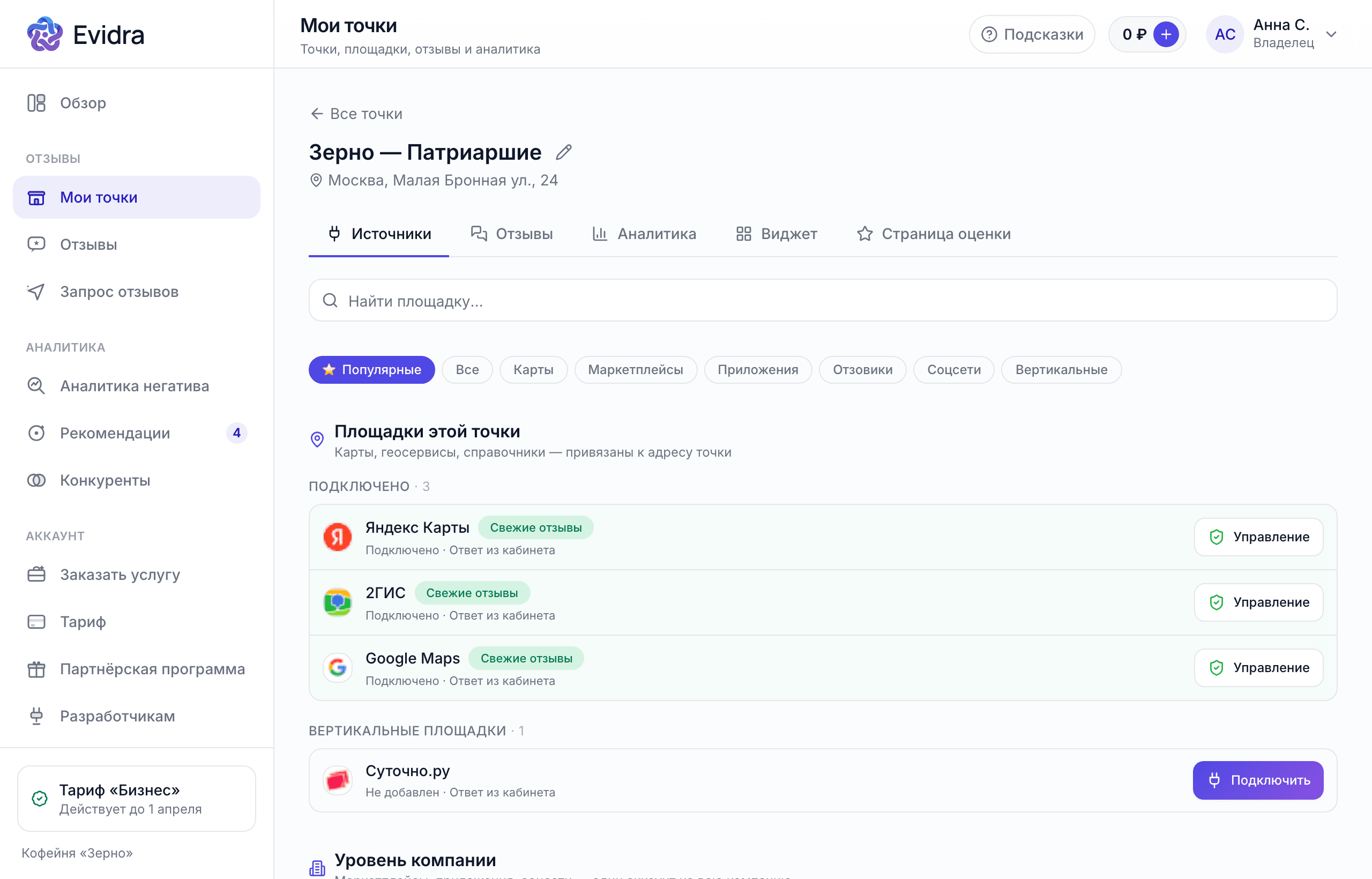
Task: Go back via Все точки link
Action: point(356,114)
